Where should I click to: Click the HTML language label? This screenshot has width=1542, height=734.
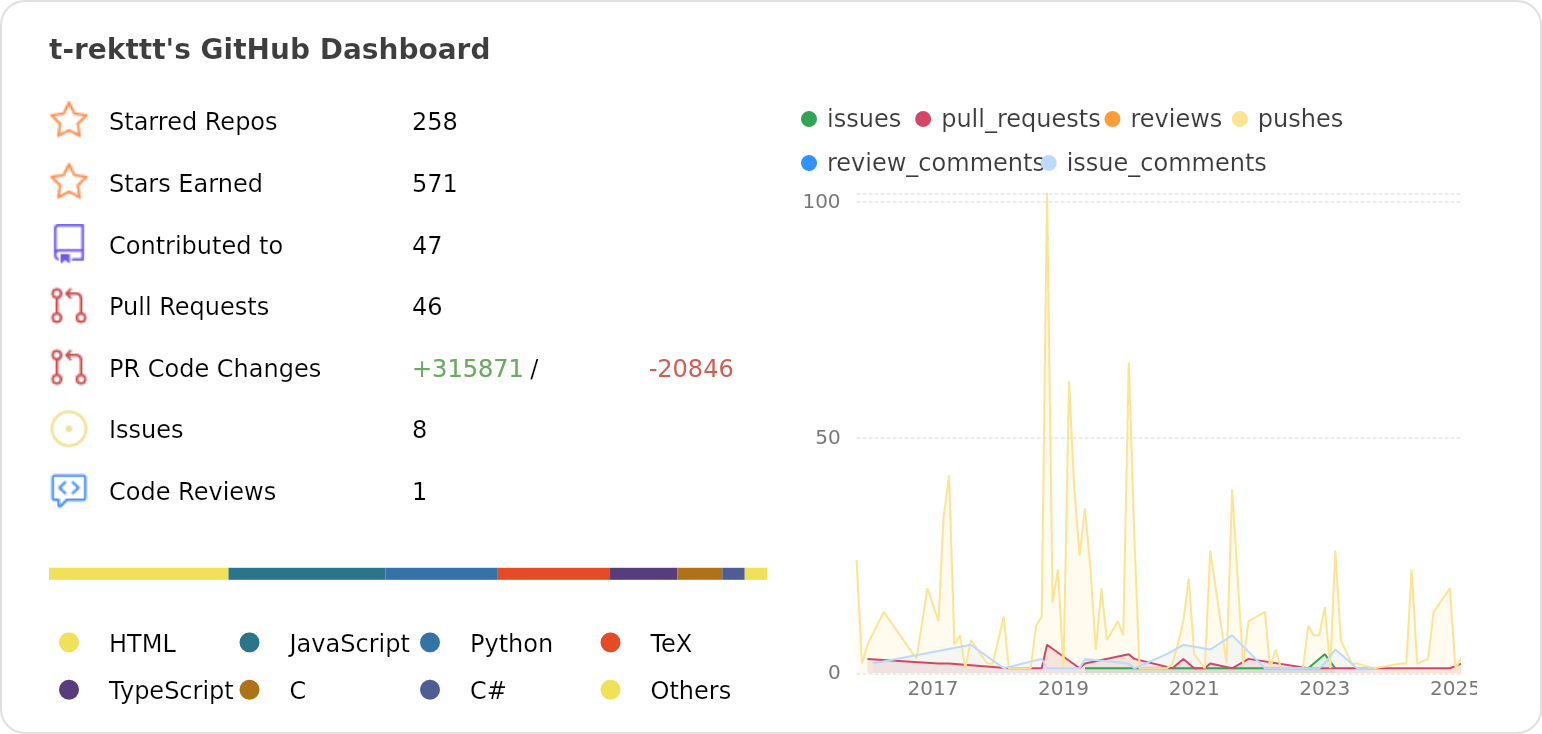coord(142,644)
